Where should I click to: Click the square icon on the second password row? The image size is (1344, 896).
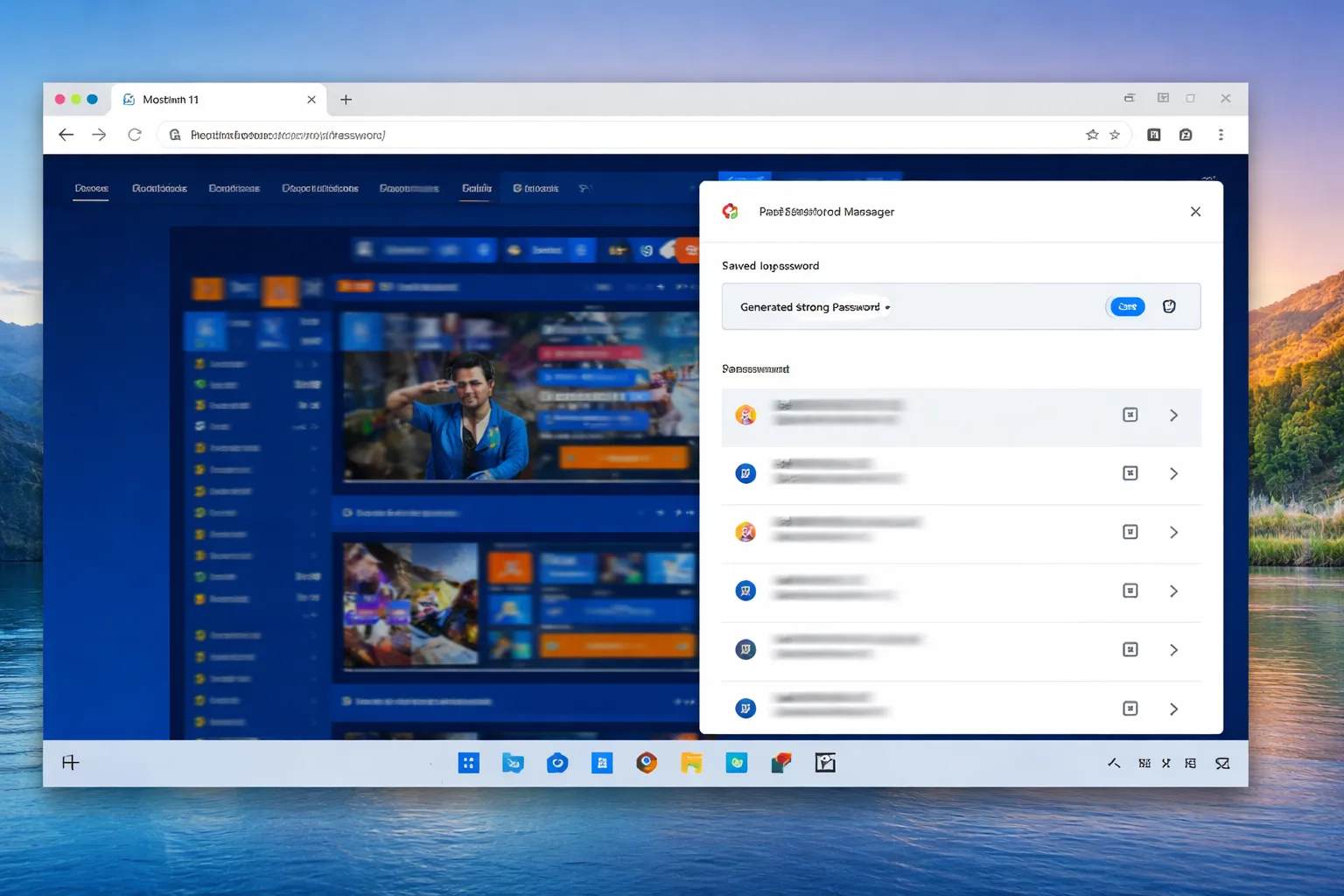1130,473
